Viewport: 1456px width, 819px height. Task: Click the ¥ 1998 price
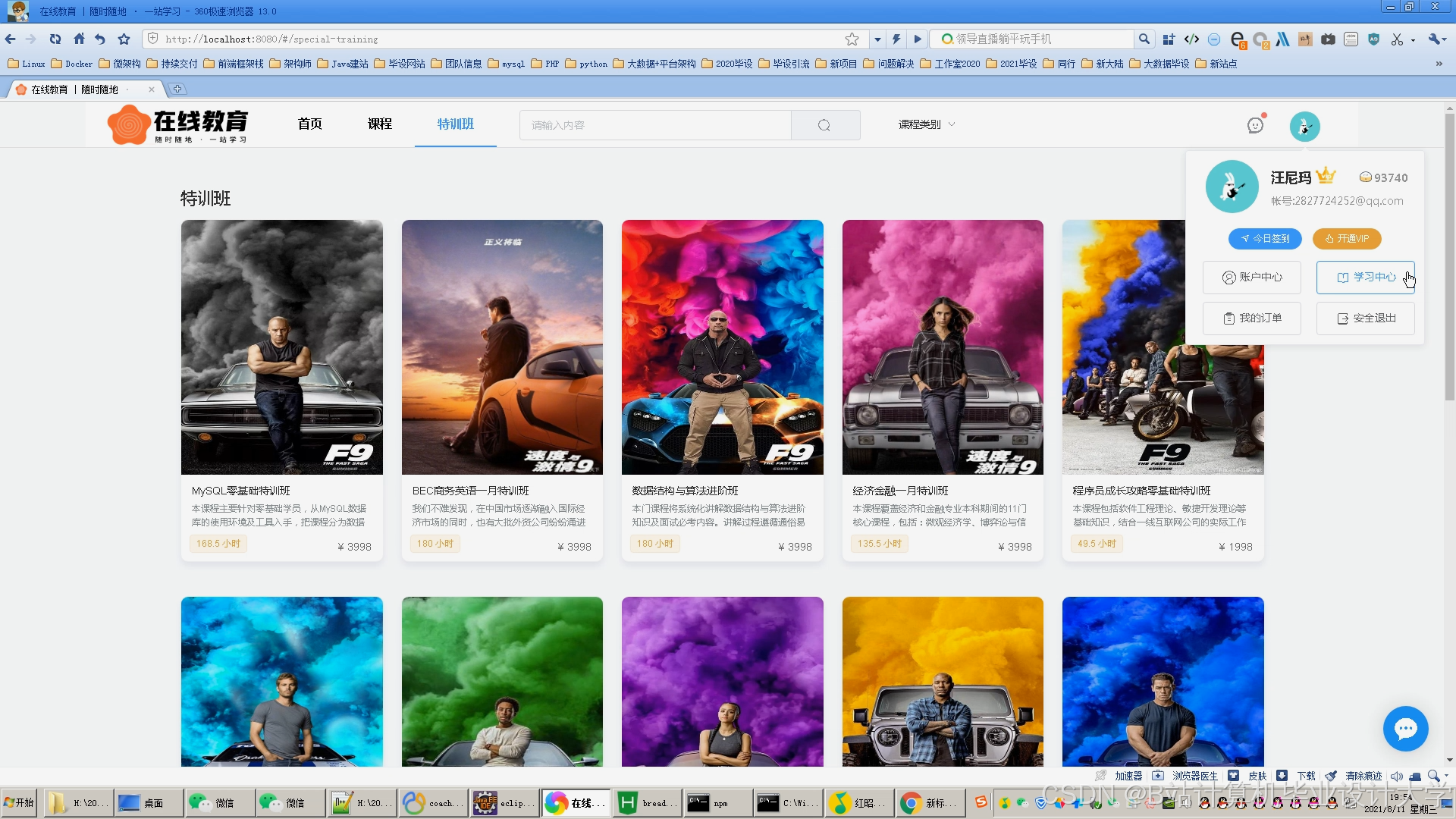tap(1235, 547)
